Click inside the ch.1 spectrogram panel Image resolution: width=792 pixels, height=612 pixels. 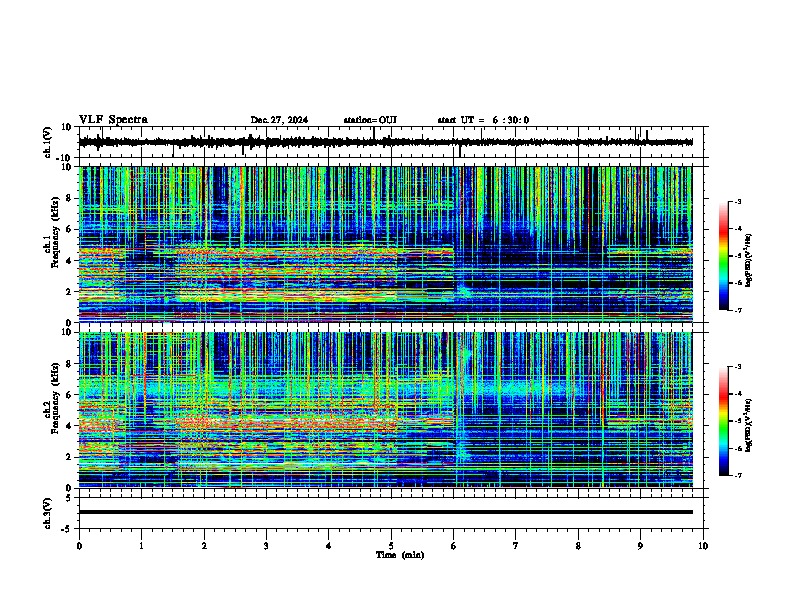[x=385, y=244]
